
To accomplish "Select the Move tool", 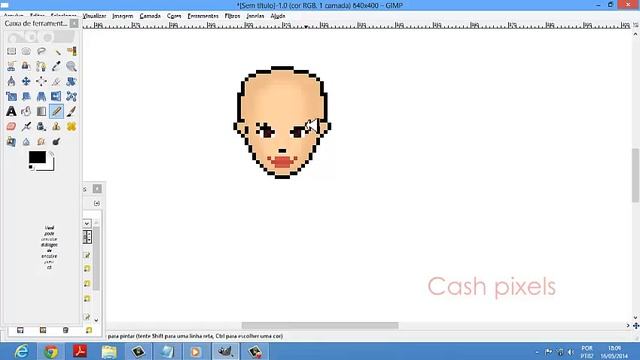I will point(26,81).
